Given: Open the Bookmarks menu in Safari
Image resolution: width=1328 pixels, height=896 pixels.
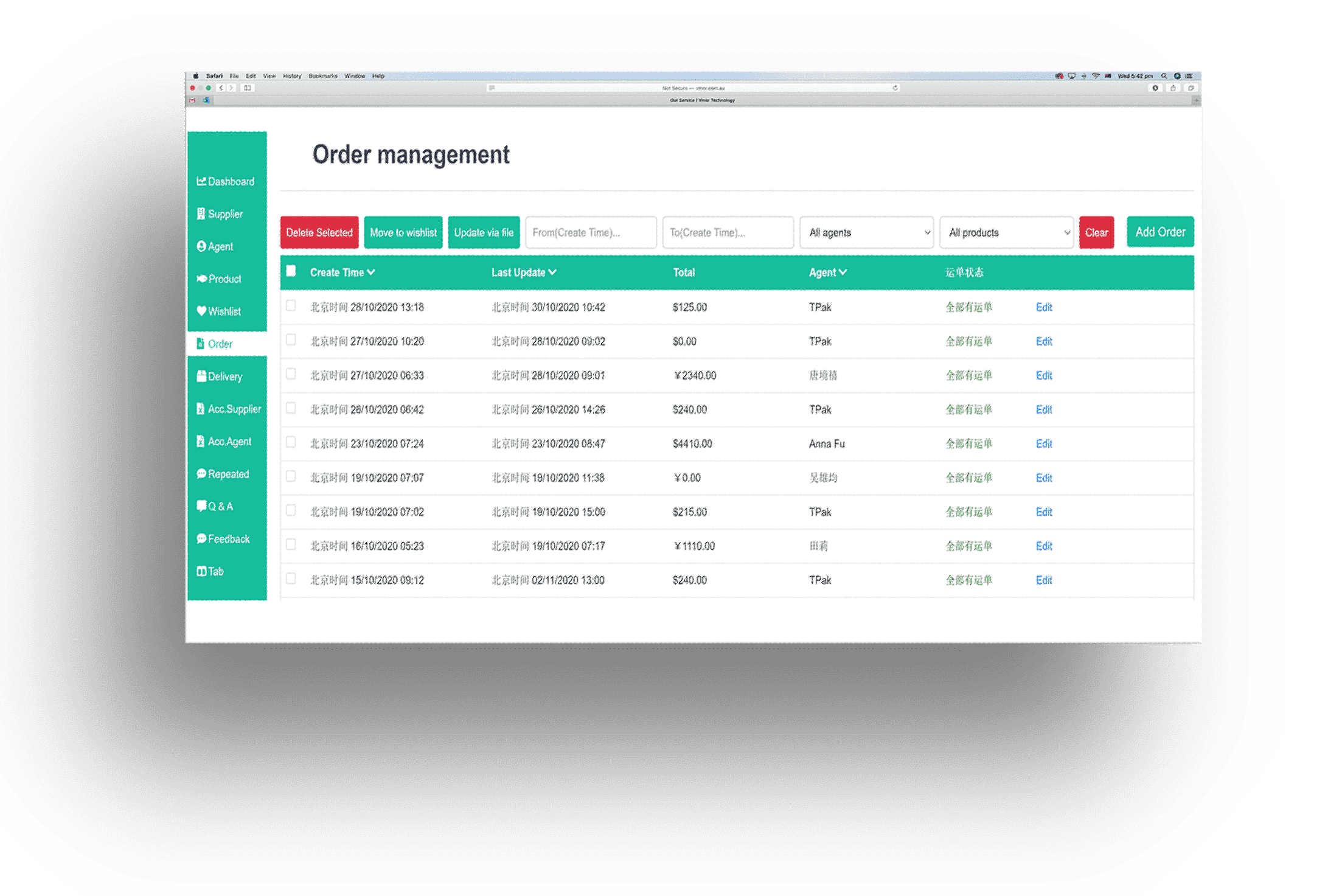Looking at the screenshot, I should [322, 76].
